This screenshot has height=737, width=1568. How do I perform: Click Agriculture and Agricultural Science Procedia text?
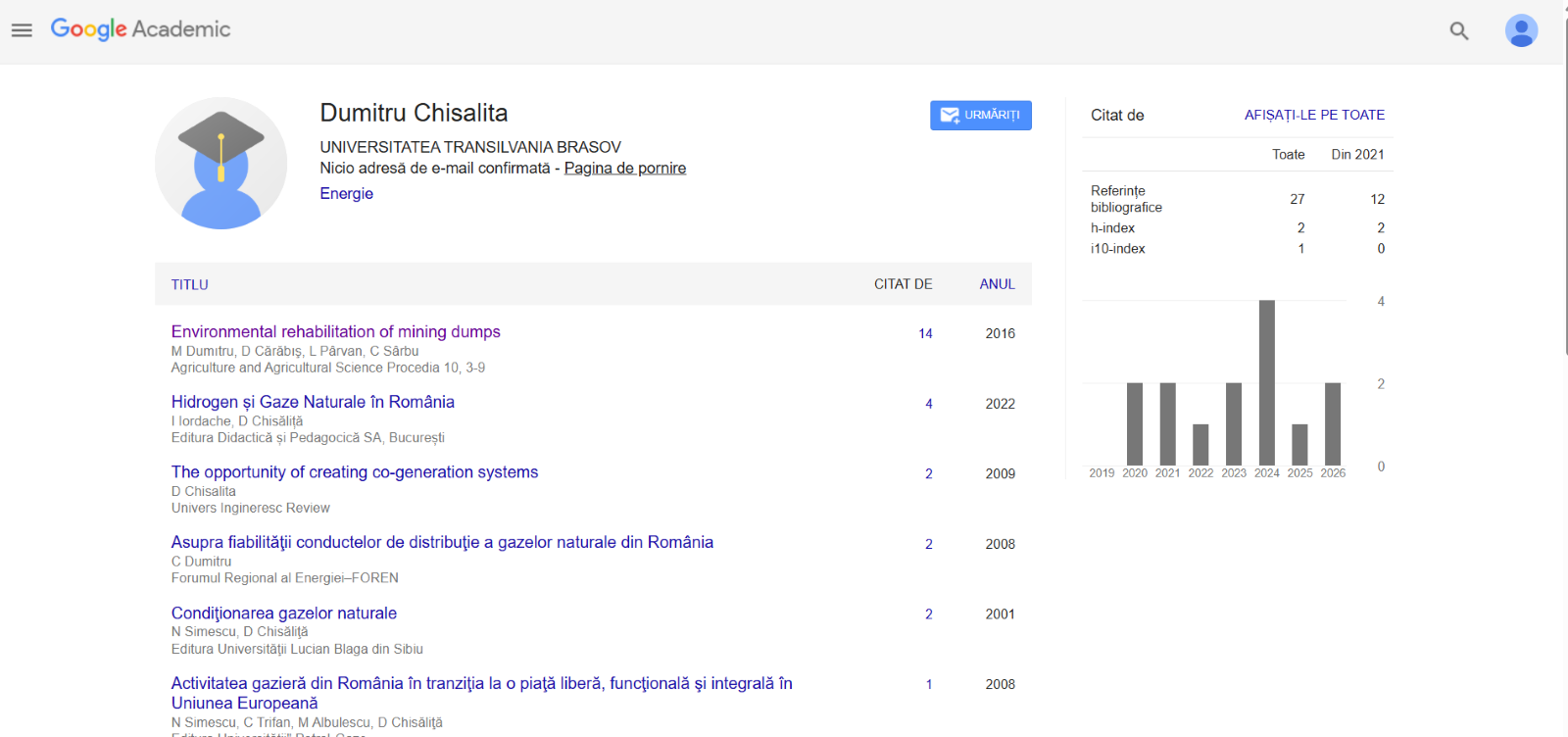click(x=328, y=368)
